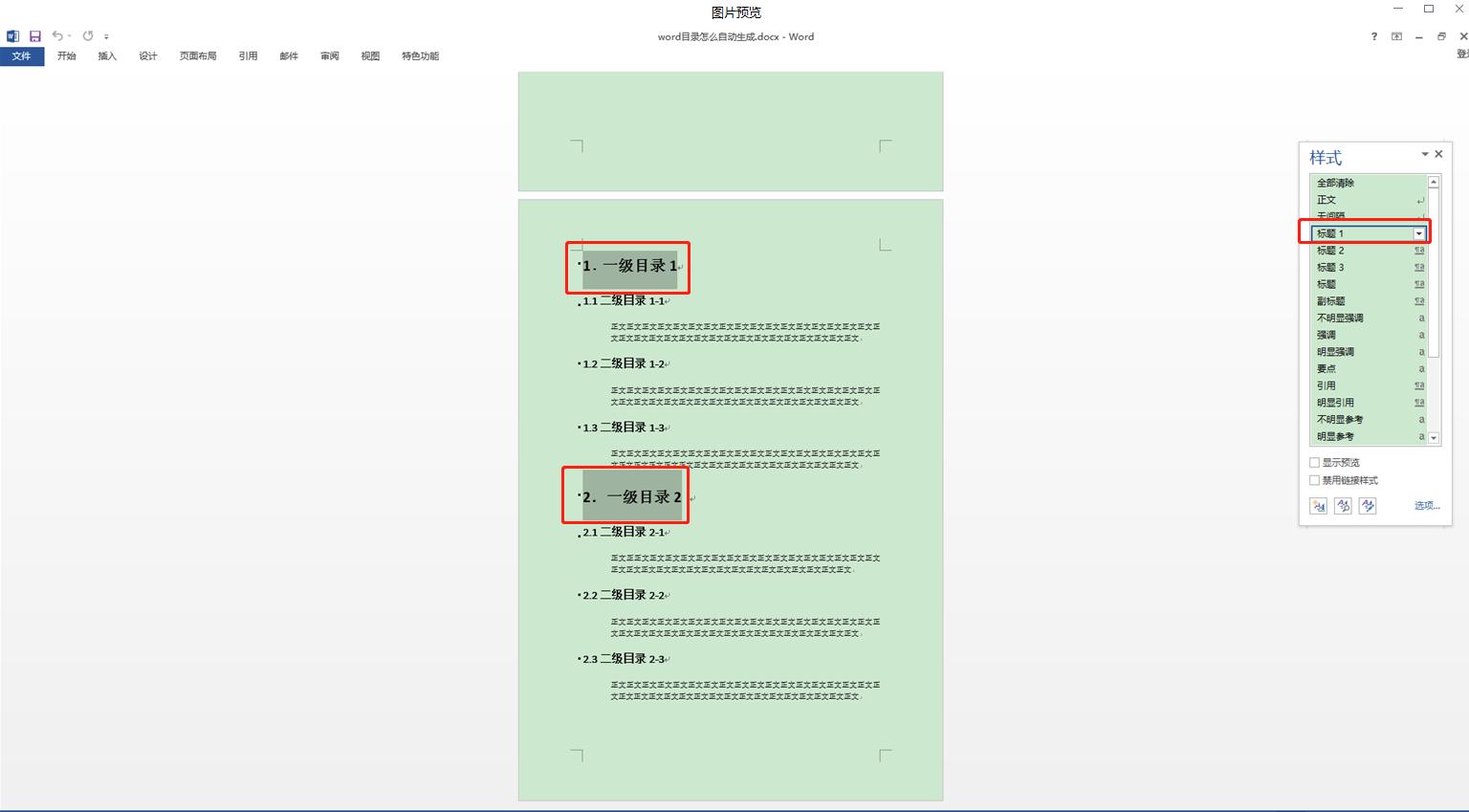Image resolution: width=1469 pixels, height=812 pixels.
Task: Switch to the 邮件 ribbon tab
Action: point(289,56)
